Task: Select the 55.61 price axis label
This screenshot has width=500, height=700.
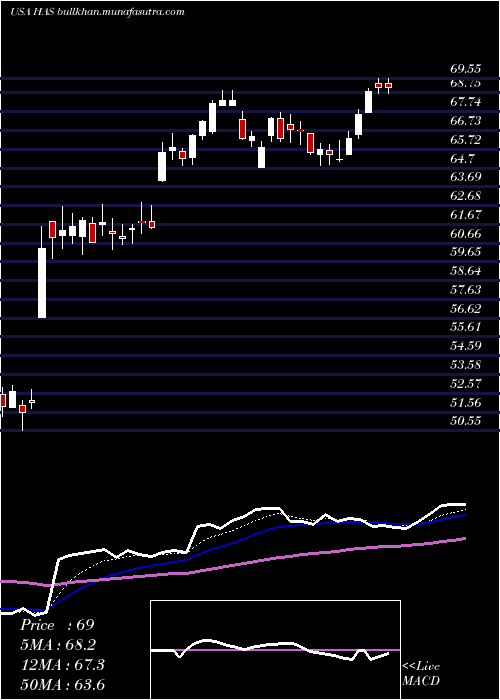Action: [466, 326]
